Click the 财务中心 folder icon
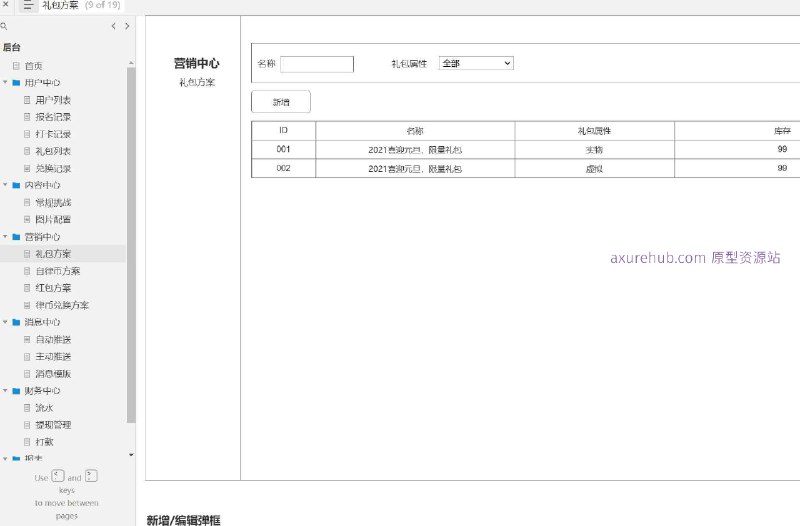Image resolution: width=800 pixels, height=526 pixels. click(x=16, y=391)
